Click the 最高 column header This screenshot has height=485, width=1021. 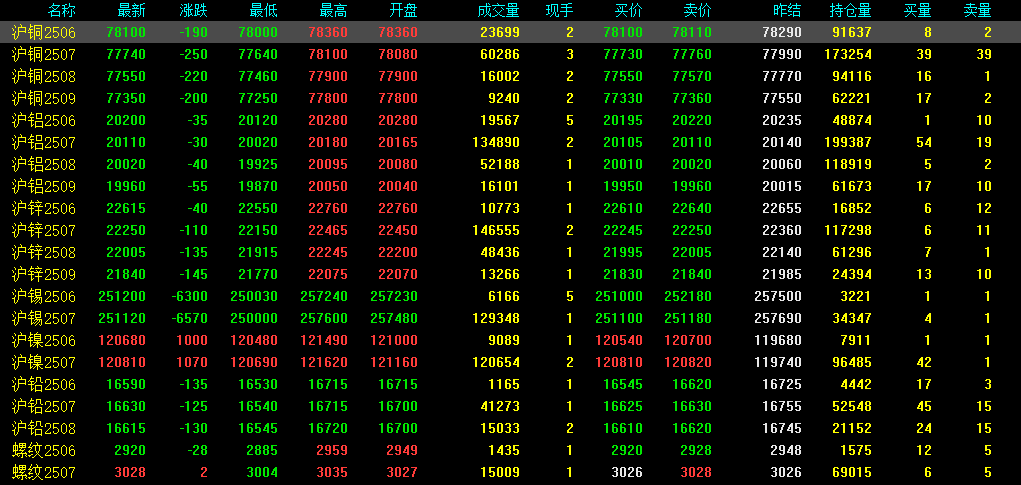(334, 10)
